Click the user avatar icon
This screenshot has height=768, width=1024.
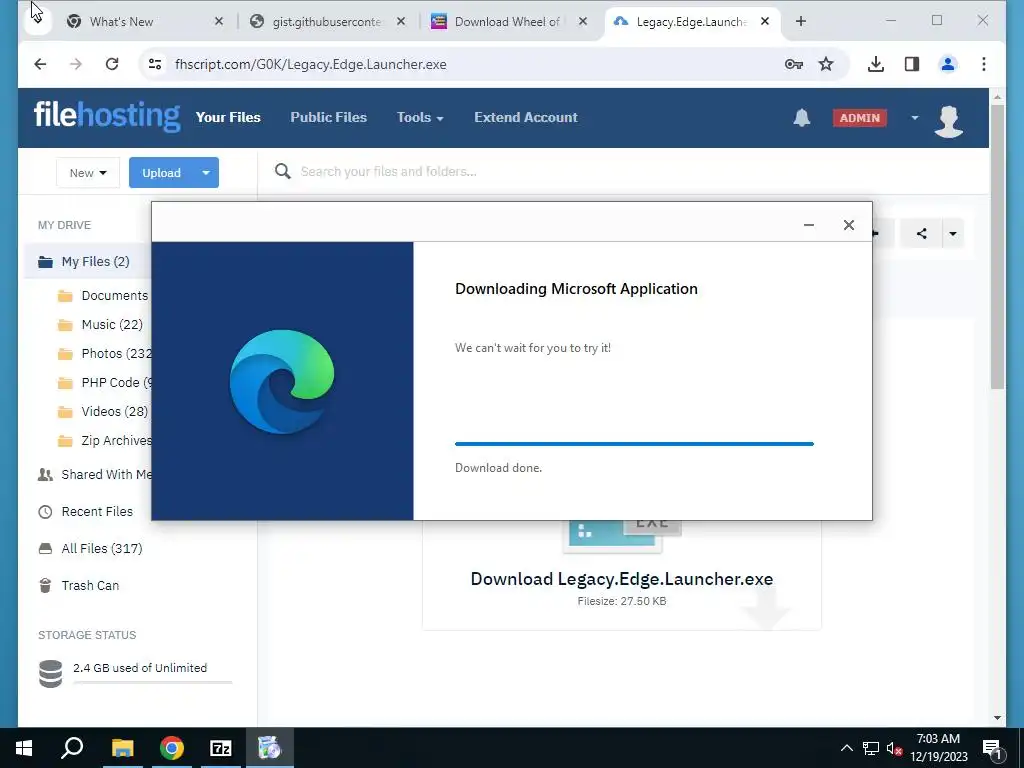tap(949, 121)
